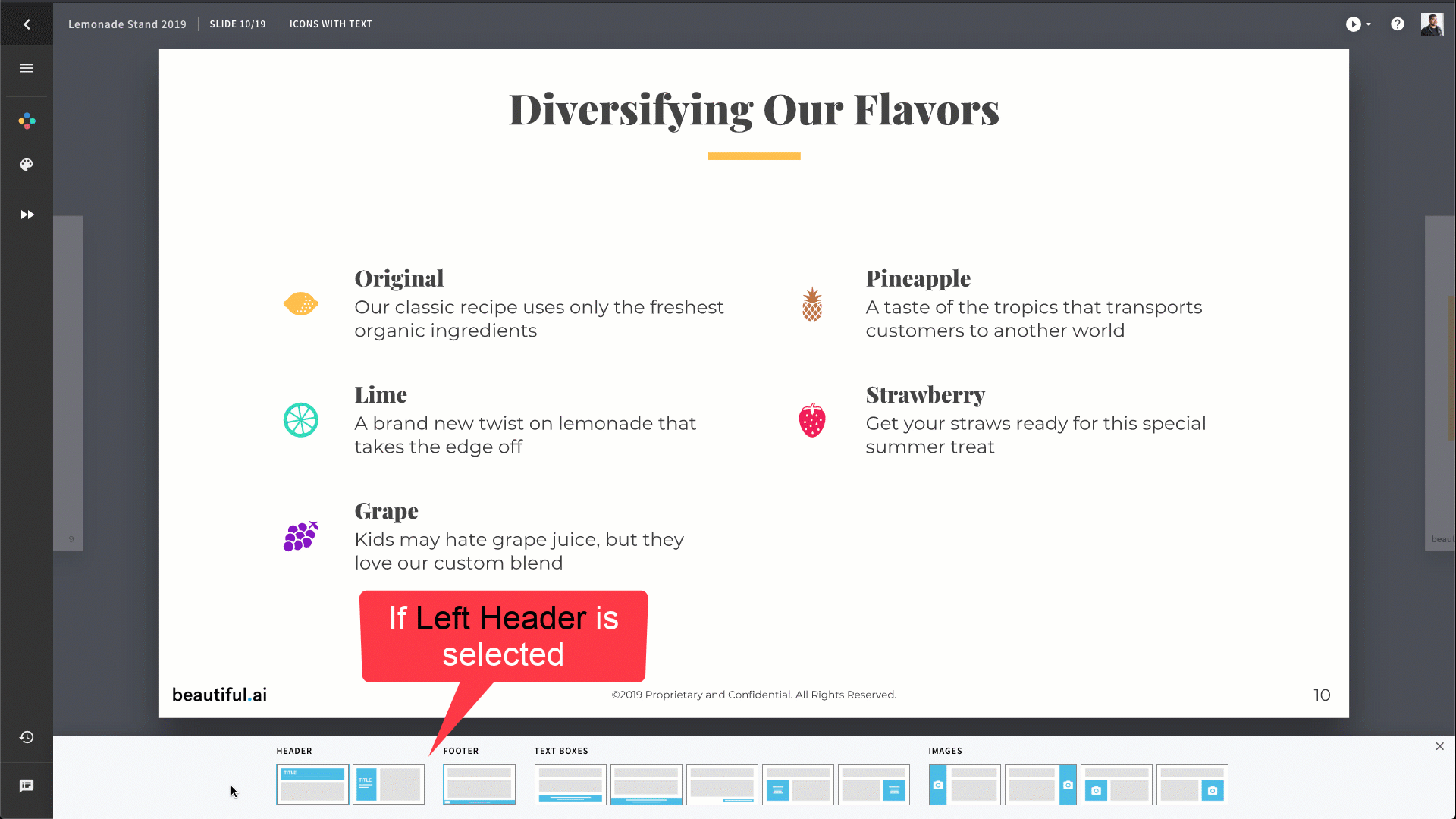The height and width of the screenshot is (819, 1456).
Task: Click the IMAGES tab label
Action: coord(945,750)
